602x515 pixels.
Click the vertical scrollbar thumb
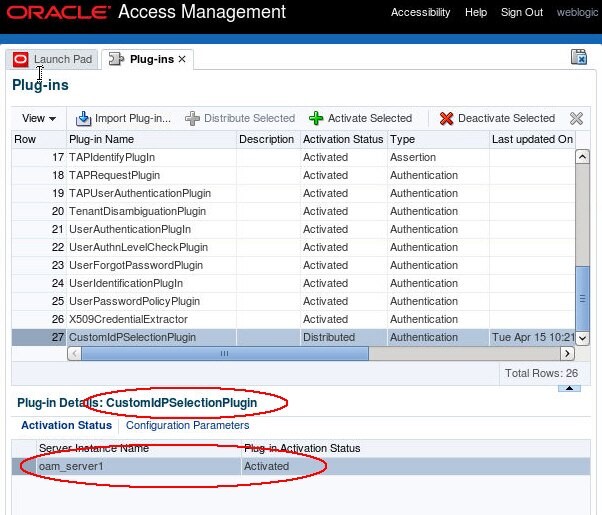pyautogui.click(x=582, y=298)
